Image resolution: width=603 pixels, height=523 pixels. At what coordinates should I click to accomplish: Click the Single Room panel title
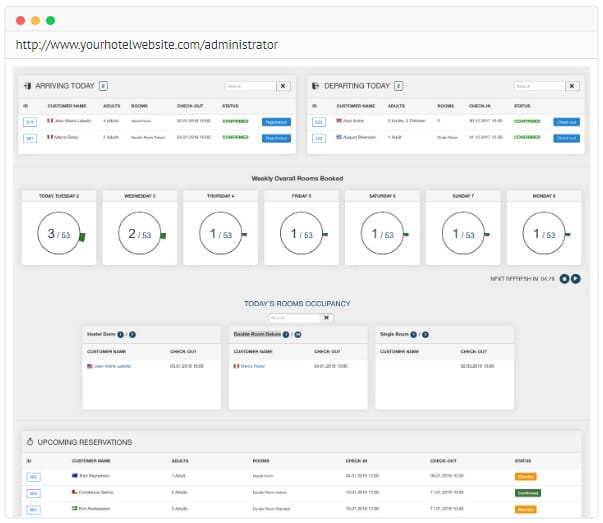tap(394, 334)
